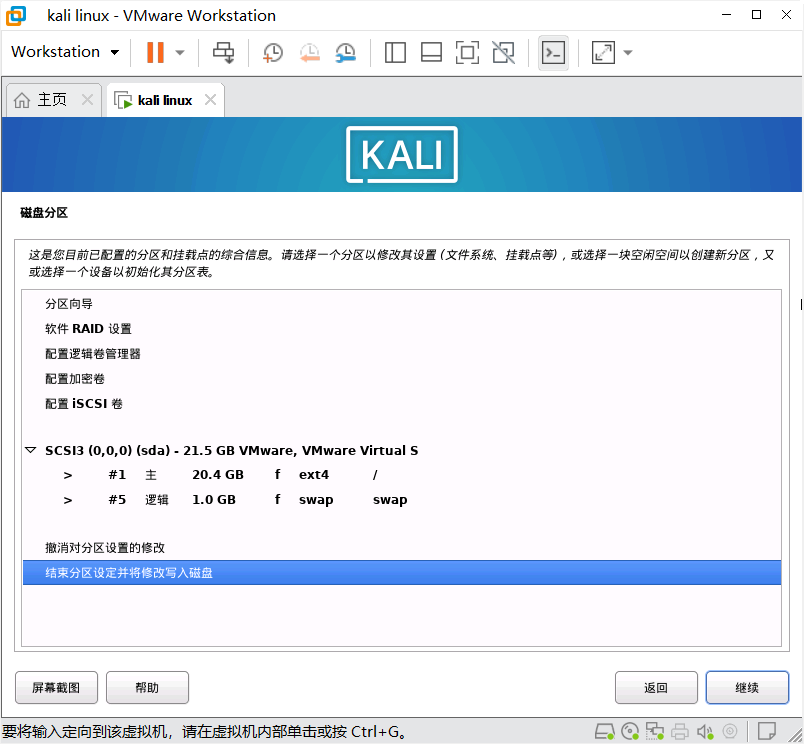Screen dimensions: 804x744
Task: Open the Workstation menu dropdown
Action: [x=64, y=51]
